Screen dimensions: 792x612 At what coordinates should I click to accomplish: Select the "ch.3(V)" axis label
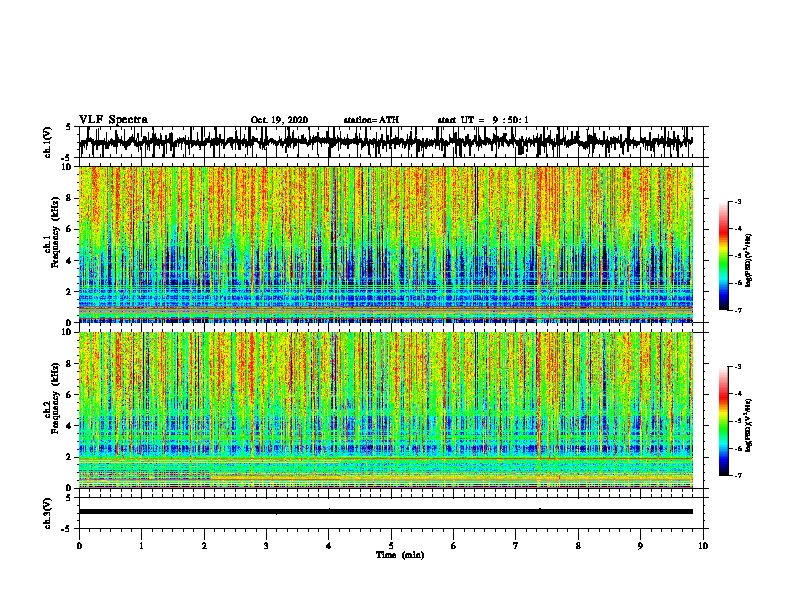[47, 513]
